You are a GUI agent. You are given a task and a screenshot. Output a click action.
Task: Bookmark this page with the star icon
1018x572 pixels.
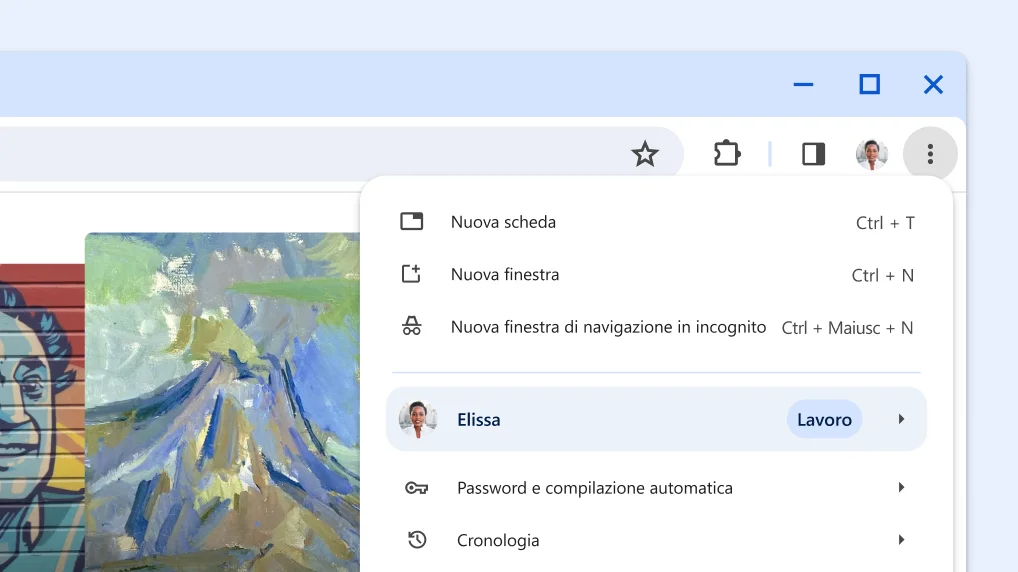pos(645,154)
